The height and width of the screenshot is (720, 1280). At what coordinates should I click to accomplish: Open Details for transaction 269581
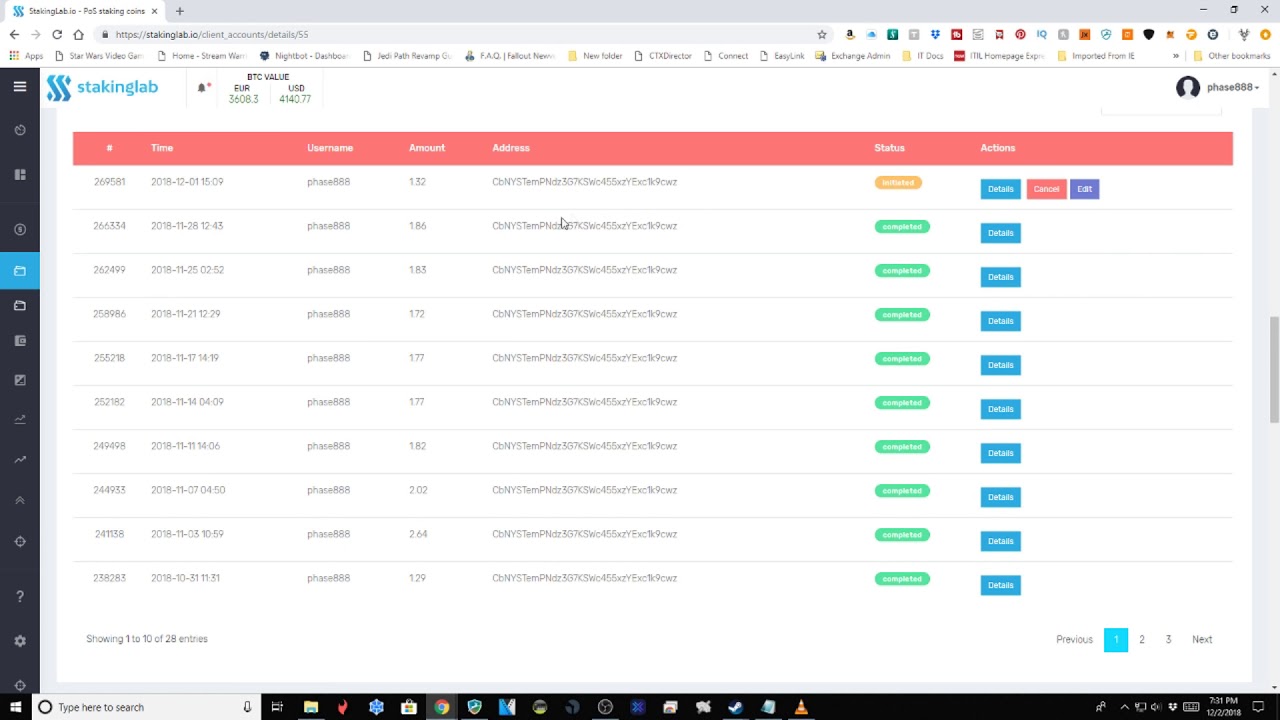tap(1000, 189)
